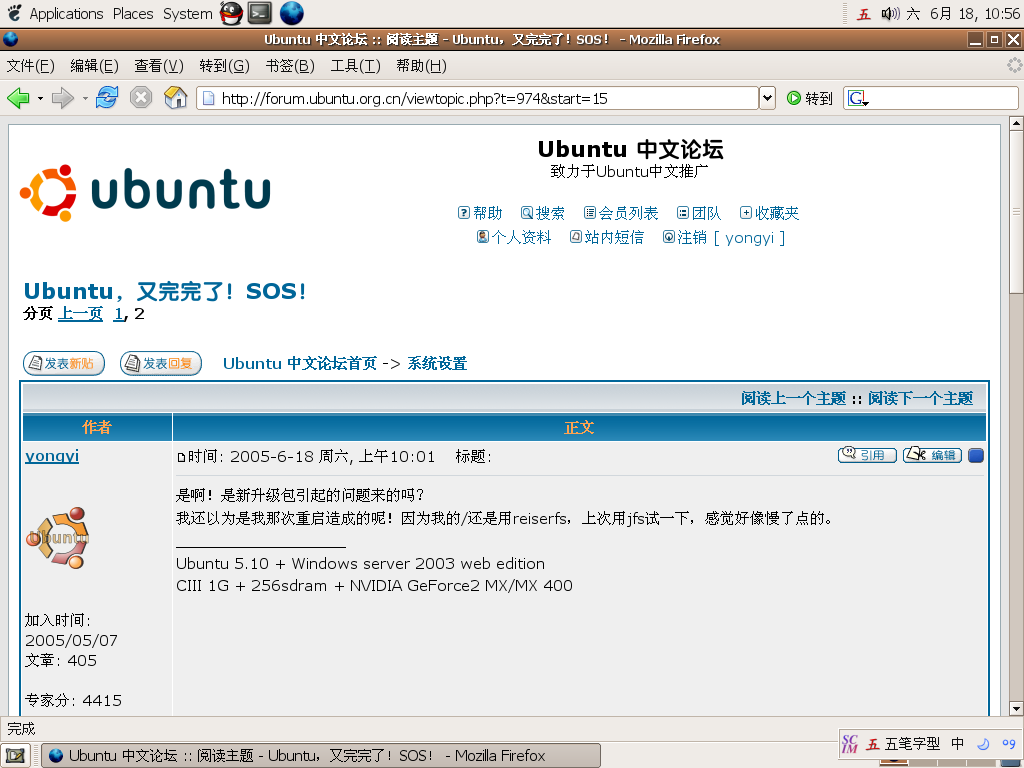
Task: Open the back button history dropdown arrow
Action: [40, 99]
